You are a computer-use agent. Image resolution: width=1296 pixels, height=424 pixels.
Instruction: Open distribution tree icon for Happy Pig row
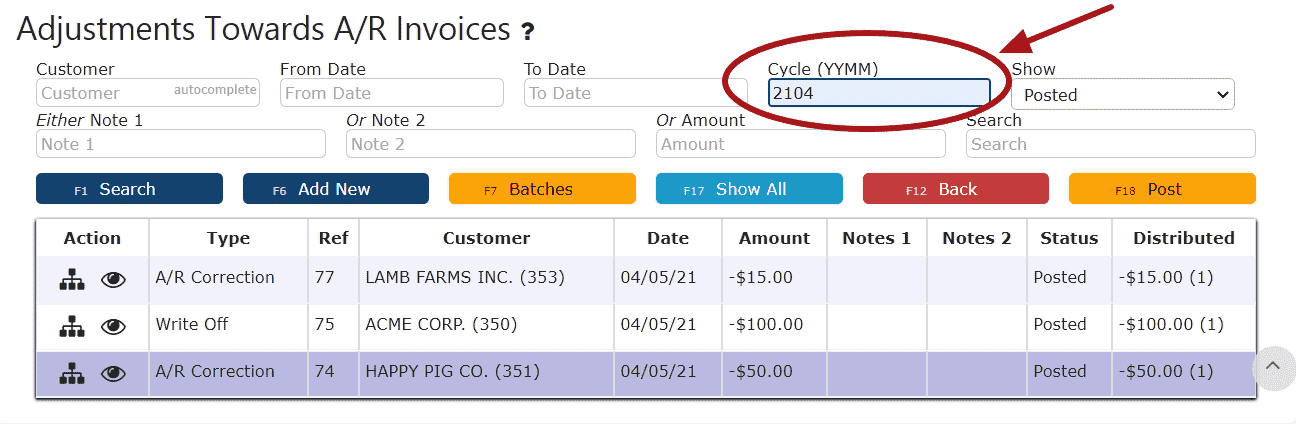tap(71, 374)
